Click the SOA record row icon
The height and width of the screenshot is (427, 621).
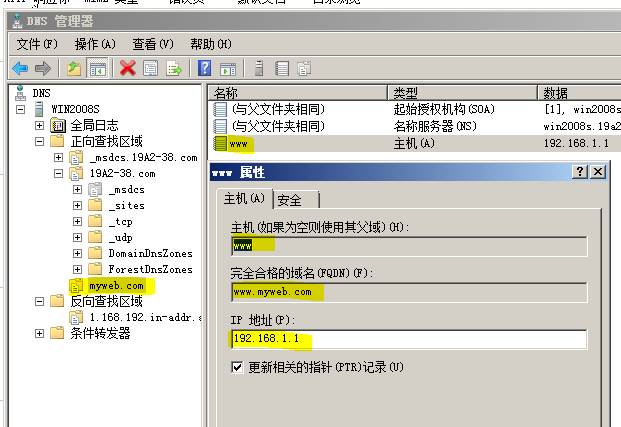point(220,109)
